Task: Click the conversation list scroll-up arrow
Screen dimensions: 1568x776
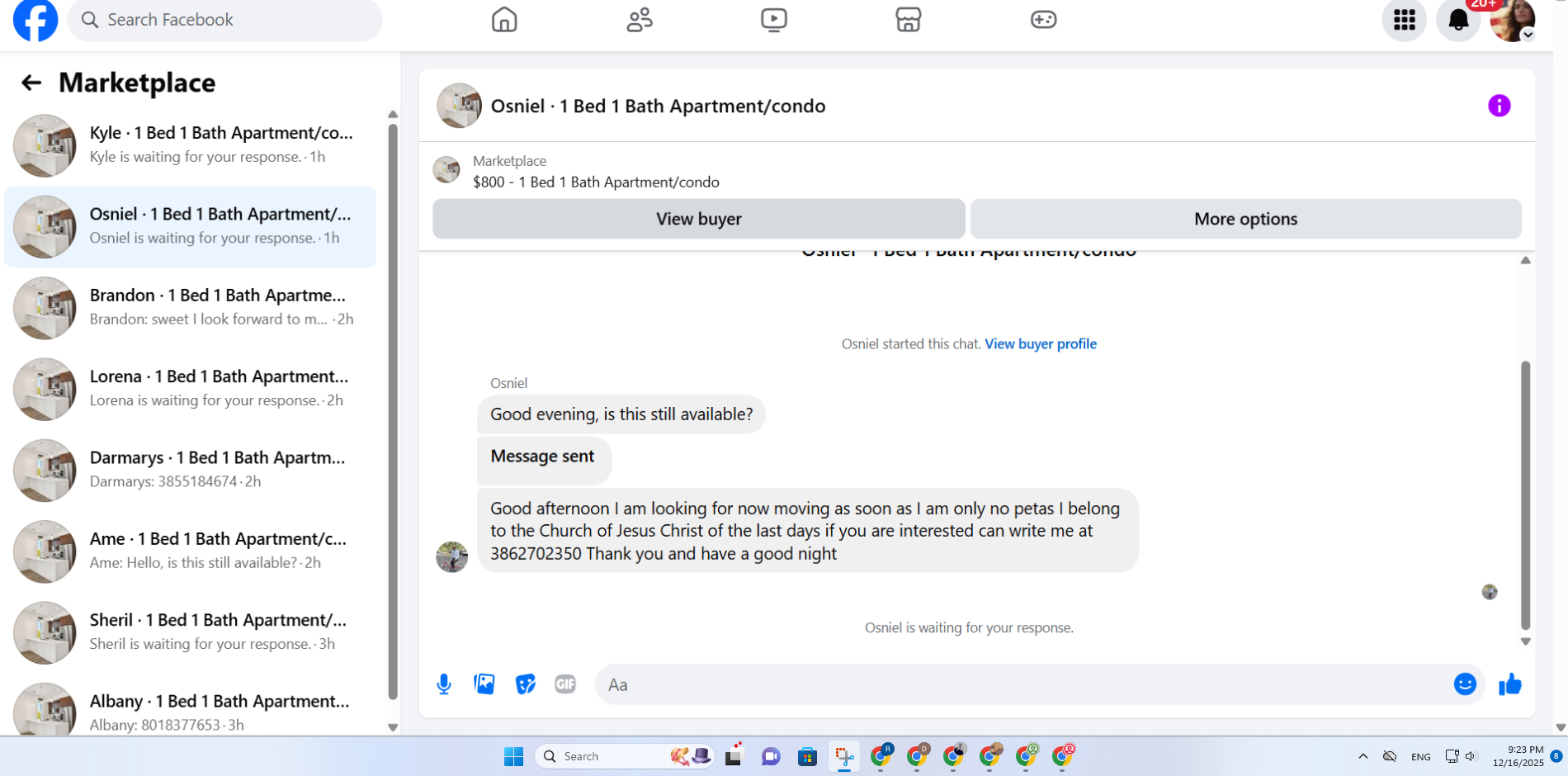Action: click(393, 115)
